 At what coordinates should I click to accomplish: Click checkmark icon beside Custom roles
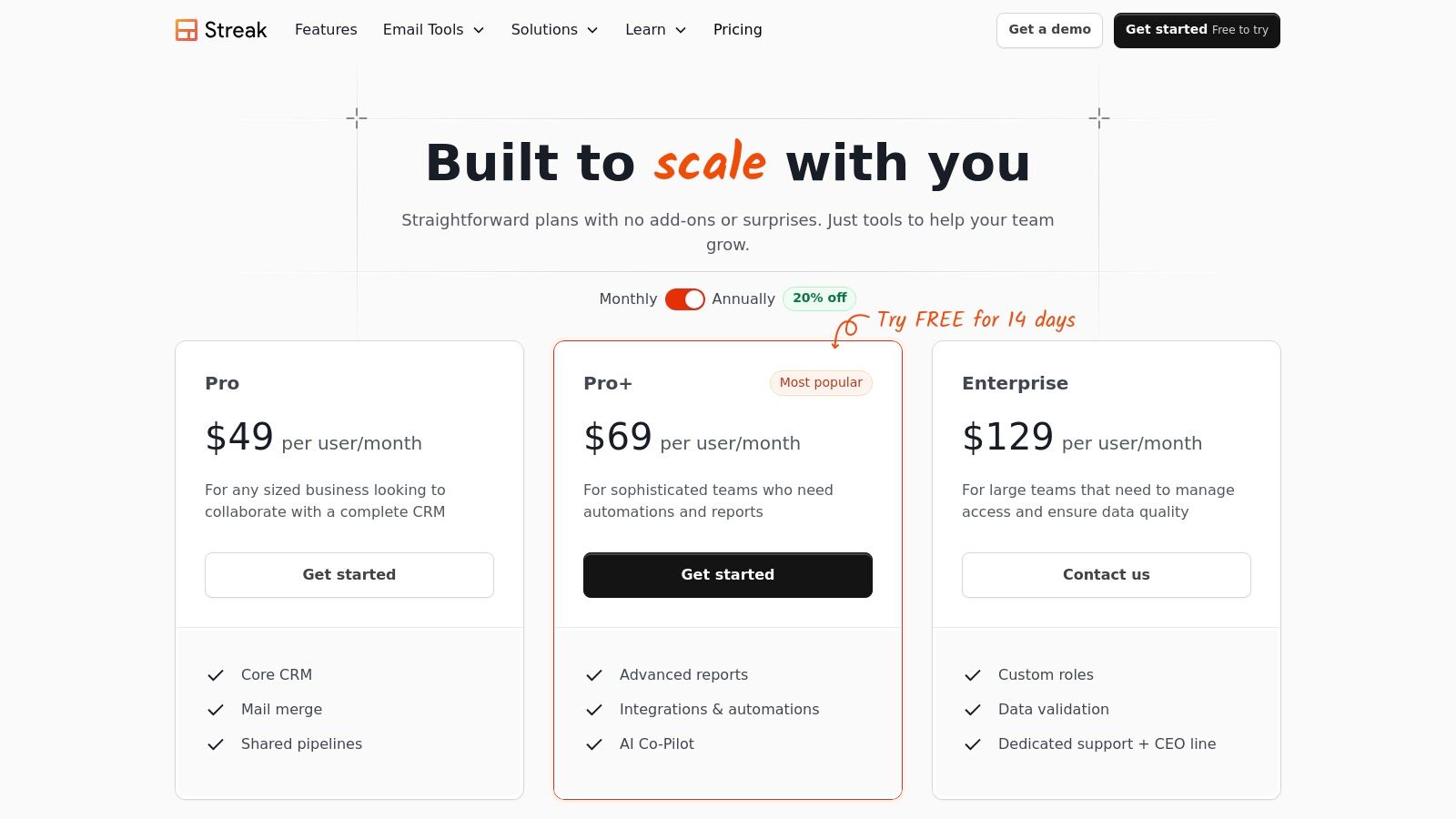pyautogui.click(x=973, y=675)
